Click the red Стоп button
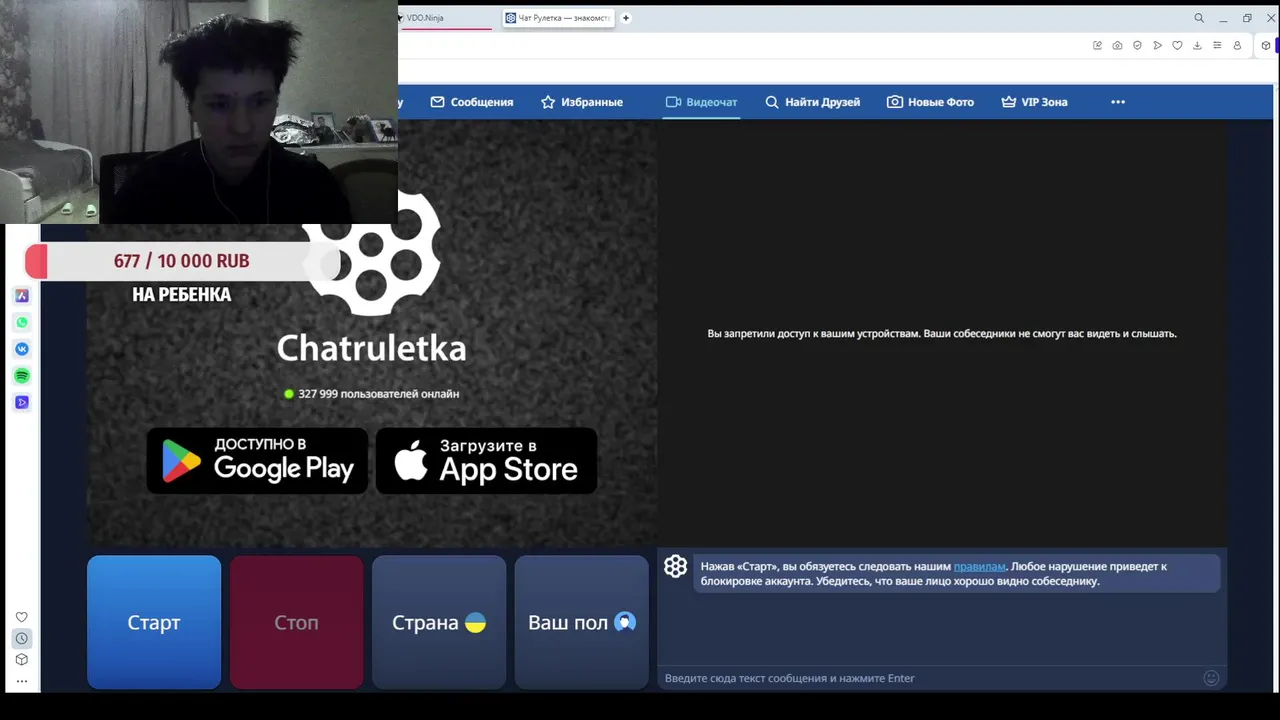This screenshot has height=720, width=1280. (x=297, y=622)
